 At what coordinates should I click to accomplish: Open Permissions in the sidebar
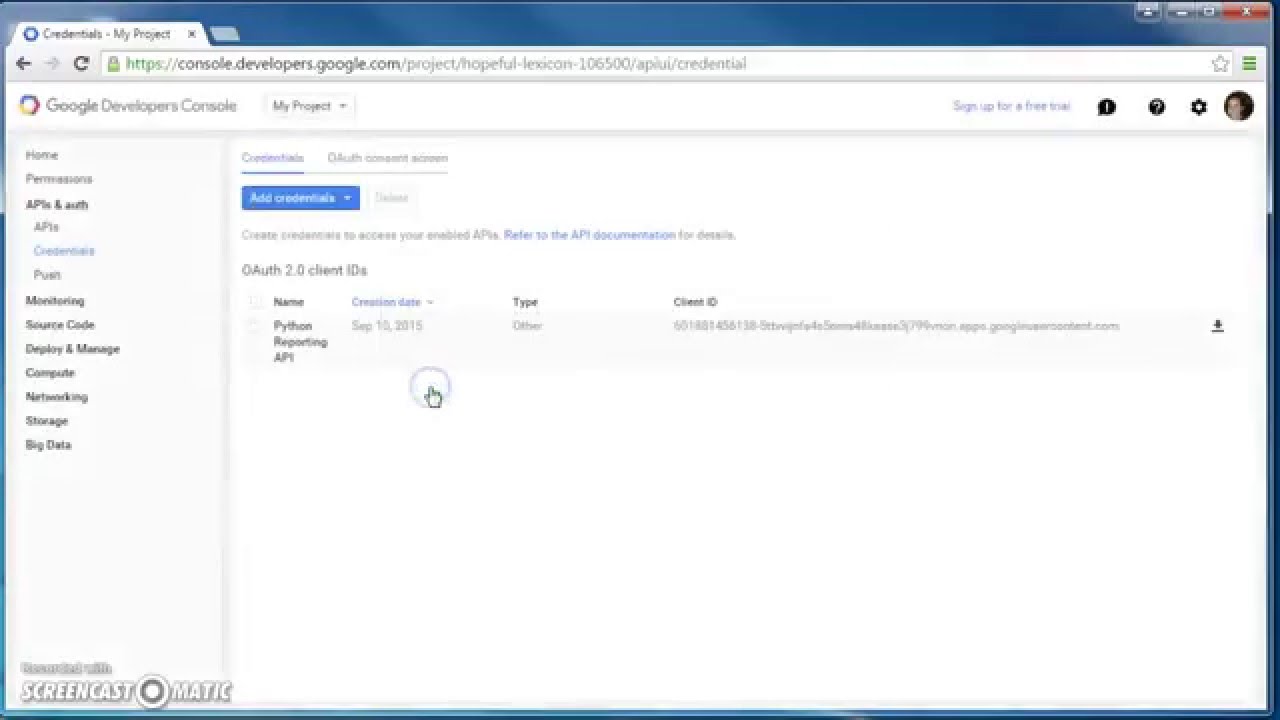[x=59, y=179]
